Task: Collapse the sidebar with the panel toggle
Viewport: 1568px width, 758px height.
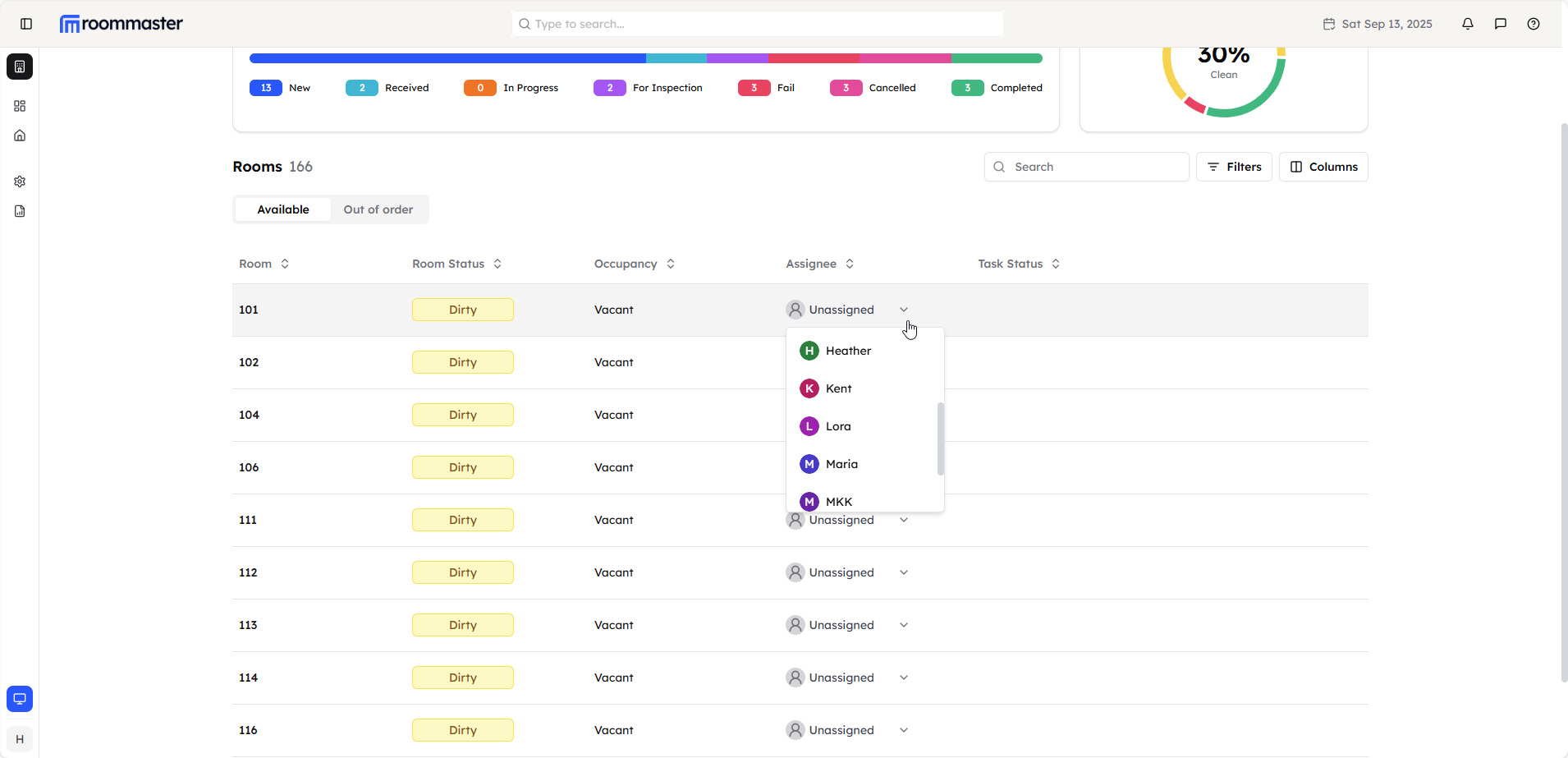Action: click(x=25, y=24)
